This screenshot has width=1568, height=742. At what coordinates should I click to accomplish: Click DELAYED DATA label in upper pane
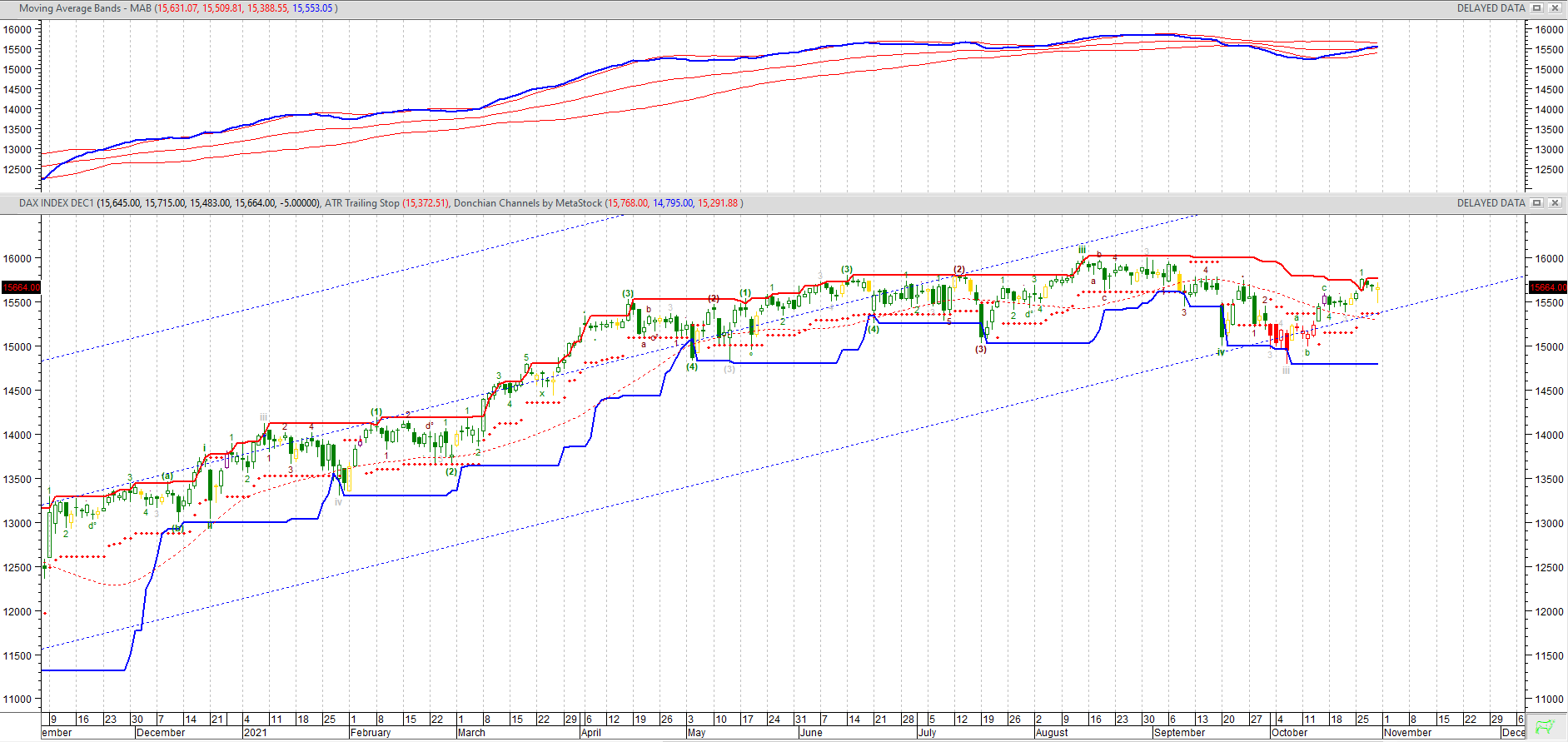click(1491, 8)
